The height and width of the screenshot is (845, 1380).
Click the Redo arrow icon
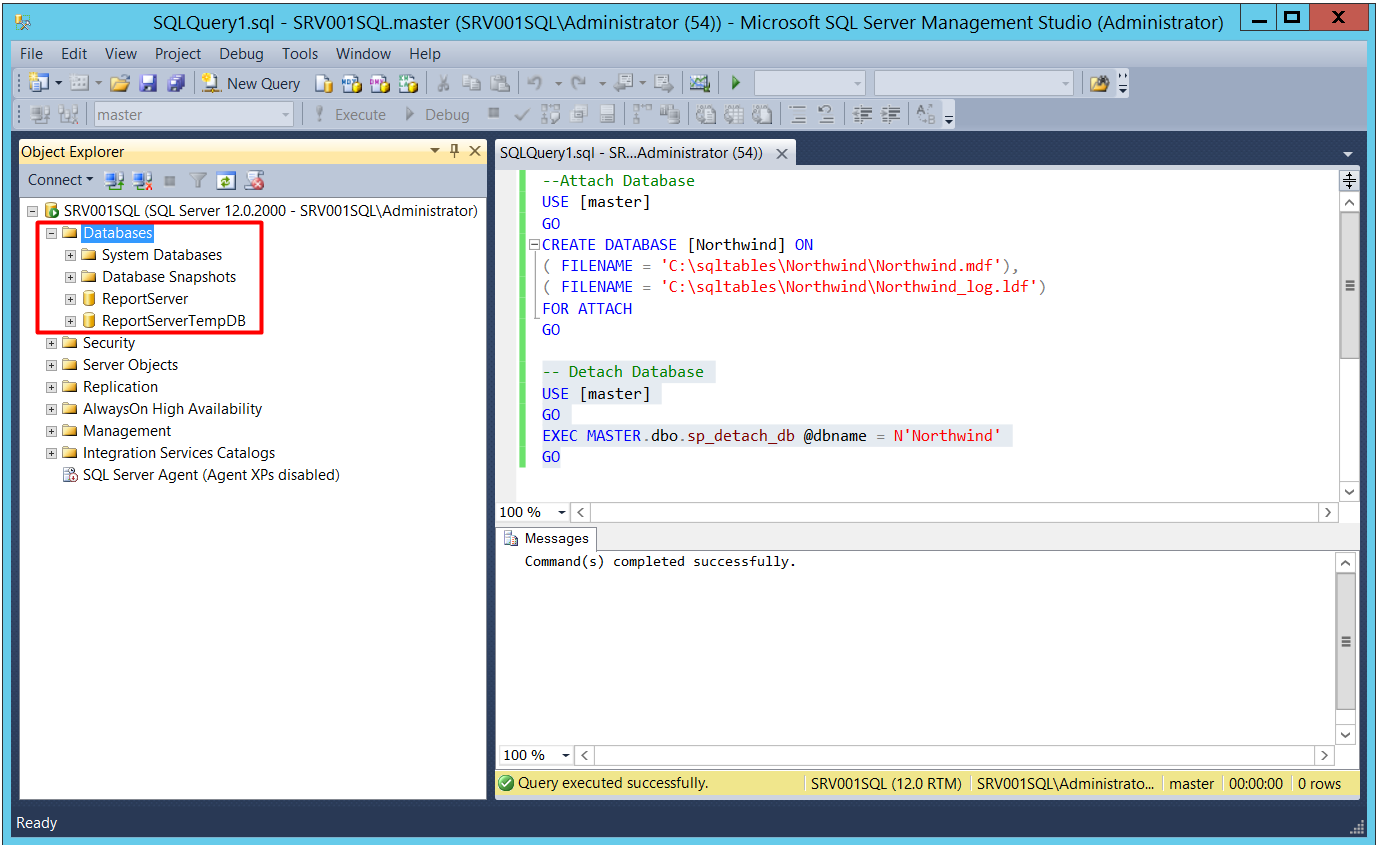click(x=579, y=83)
